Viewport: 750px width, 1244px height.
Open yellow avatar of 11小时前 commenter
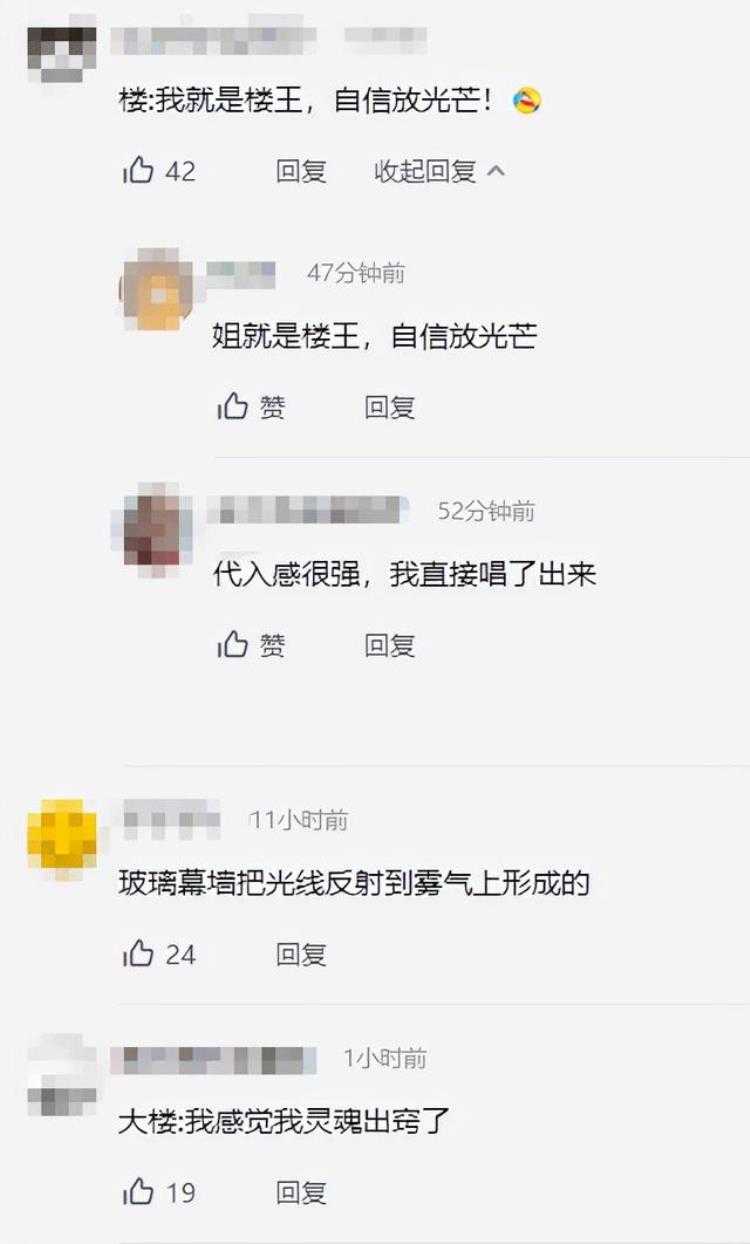pos(62,839)
